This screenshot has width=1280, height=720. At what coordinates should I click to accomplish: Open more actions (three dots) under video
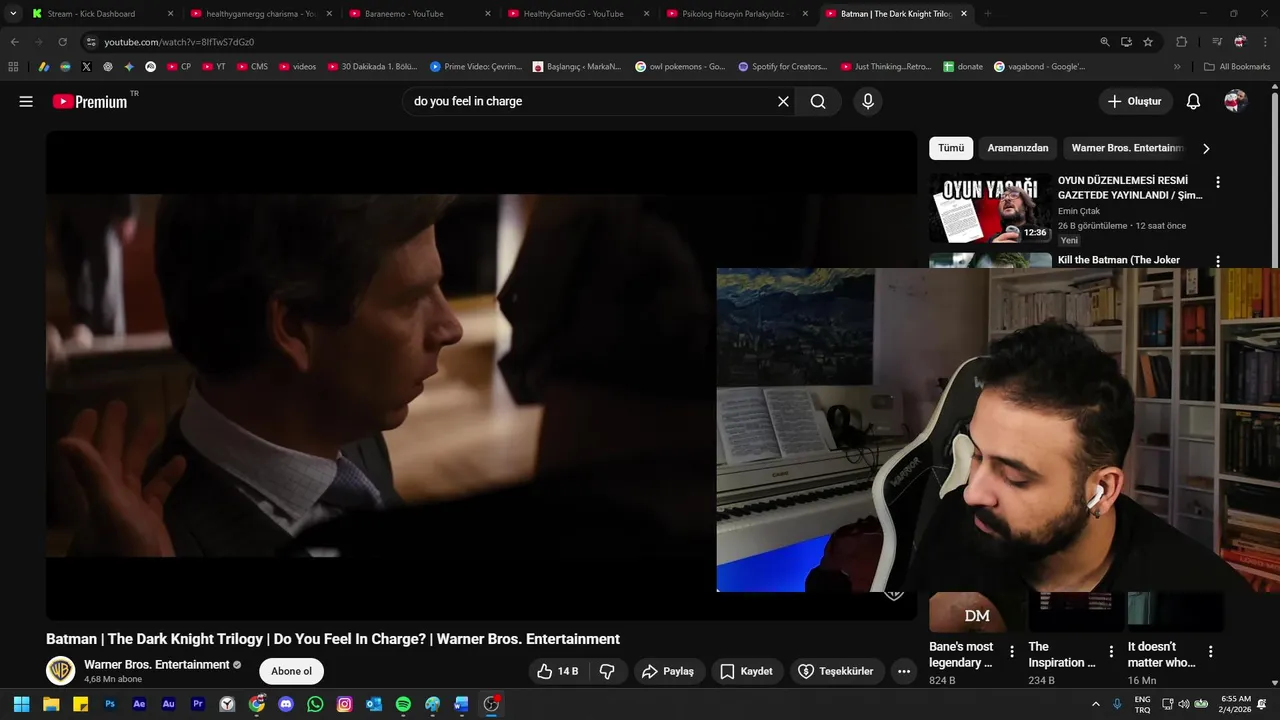(904, 671)
